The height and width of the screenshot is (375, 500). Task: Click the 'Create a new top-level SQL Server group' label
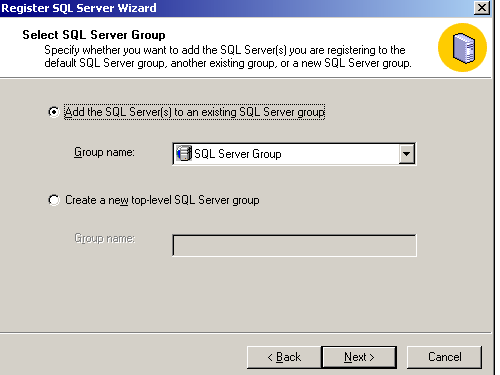pos(162,200)
